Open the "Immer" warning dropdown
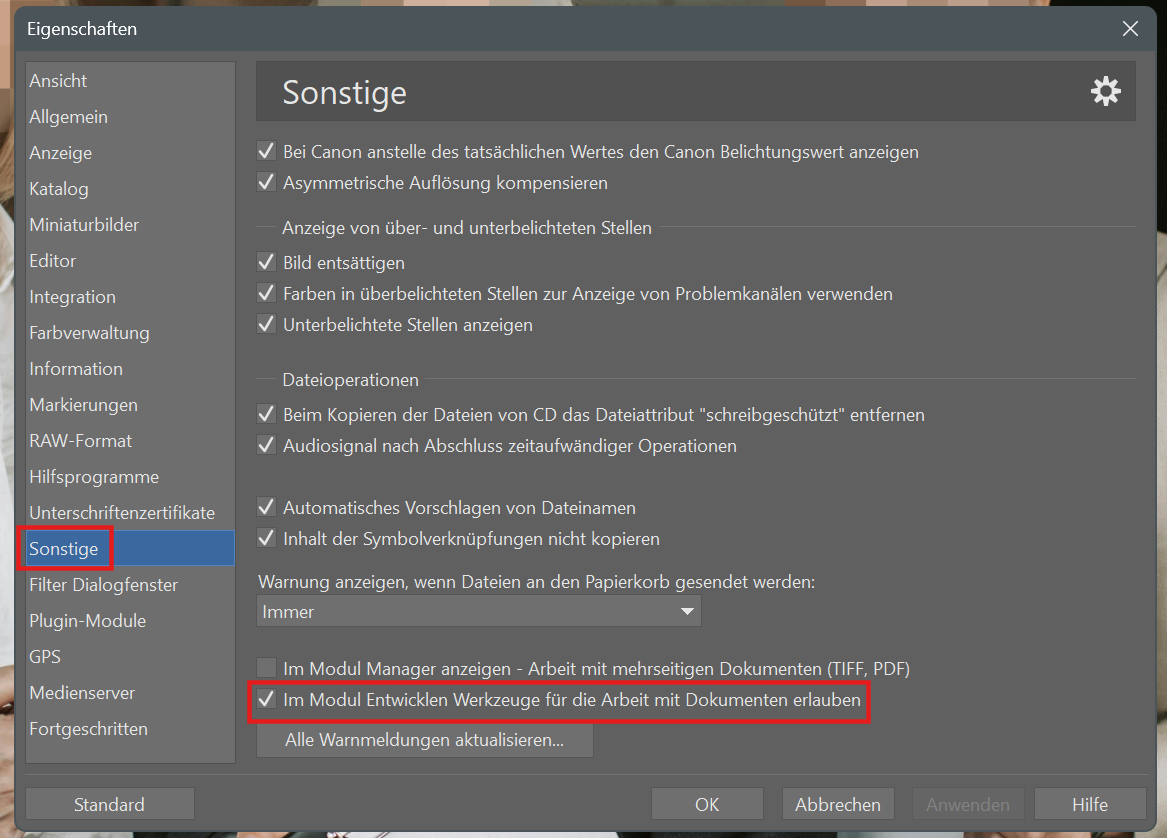Image resolution: width=1167 pixels, height=838 pixels. coord(687,611)
